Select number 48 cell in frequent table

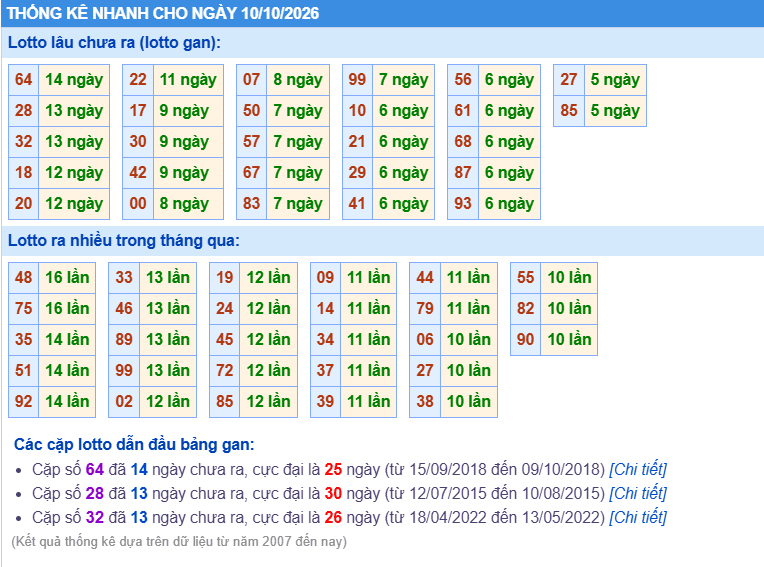point(23,278)
